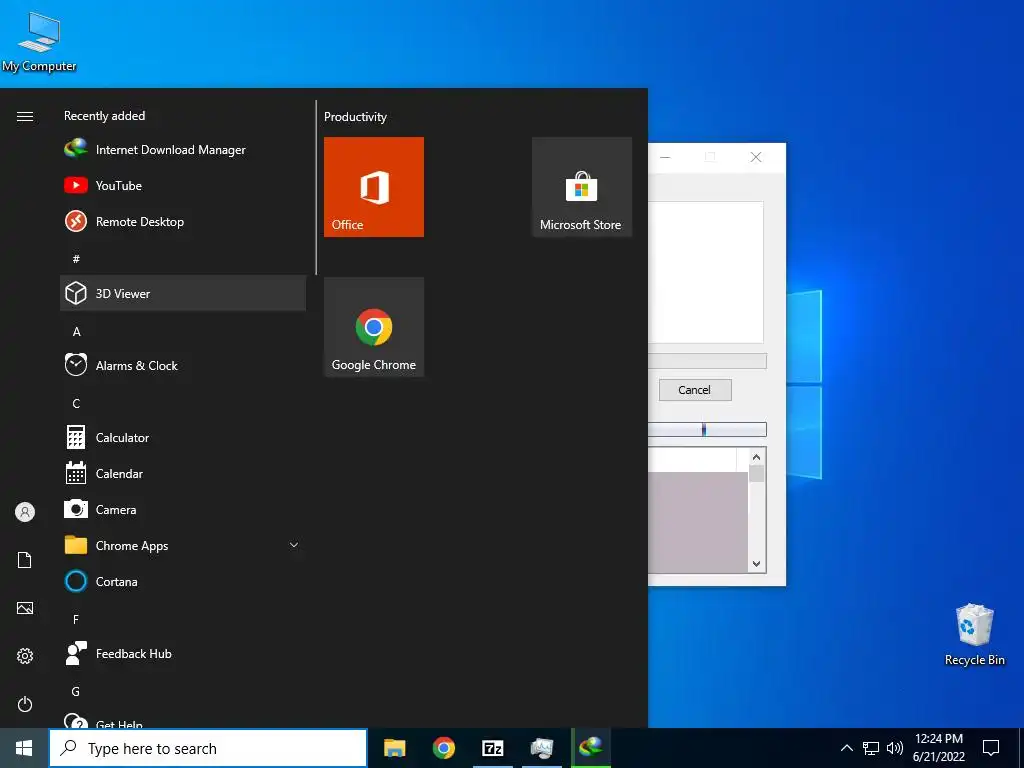Jump to letter F section header
Viewport: 1024px width, 768px height.
tap(76, 619)
